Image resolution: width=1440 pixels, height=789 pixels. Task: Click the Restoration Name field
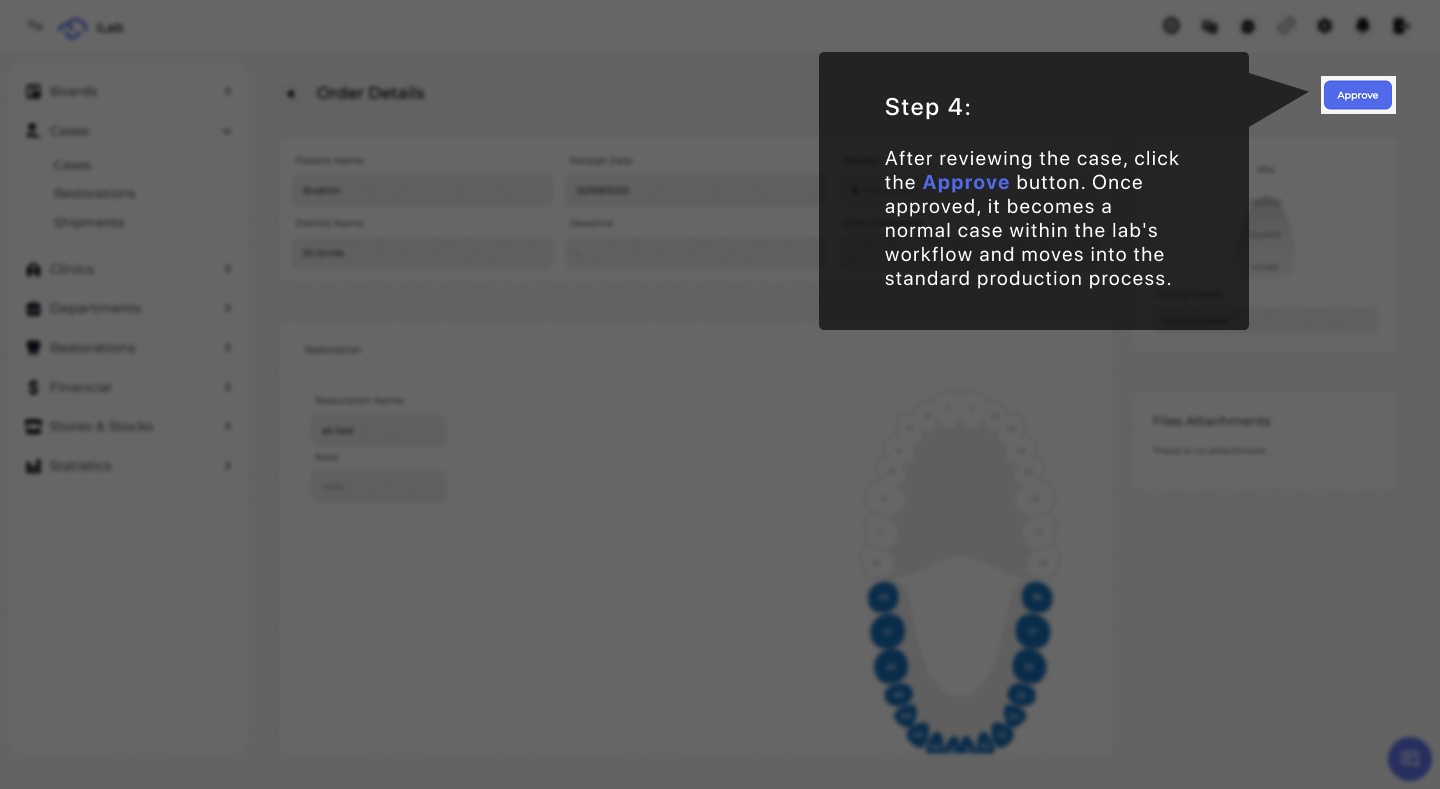click(379, 430)
